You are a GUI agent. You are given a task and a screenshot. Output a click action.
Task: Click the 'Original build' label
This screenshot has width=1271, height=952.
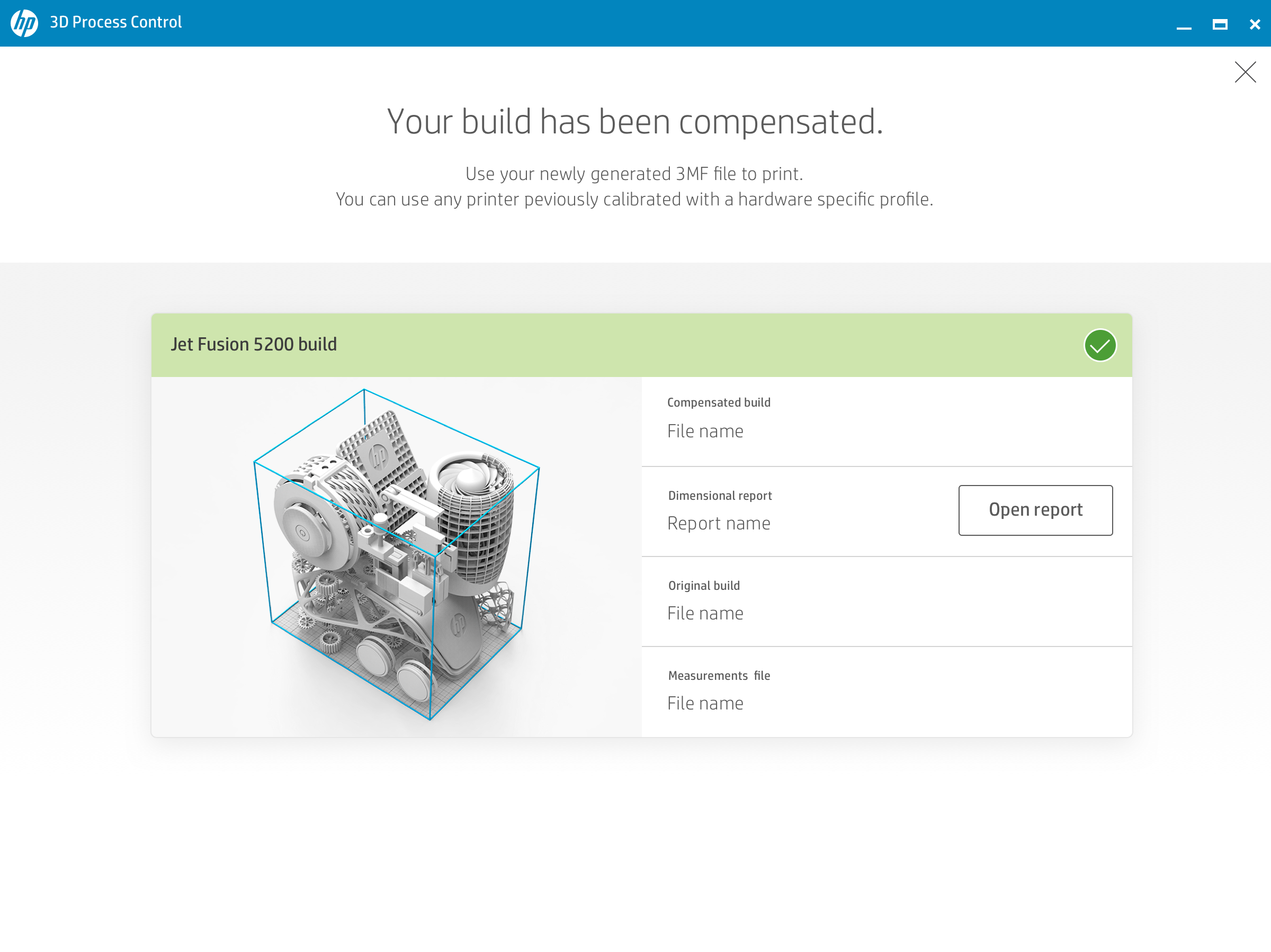coord(703,586)
